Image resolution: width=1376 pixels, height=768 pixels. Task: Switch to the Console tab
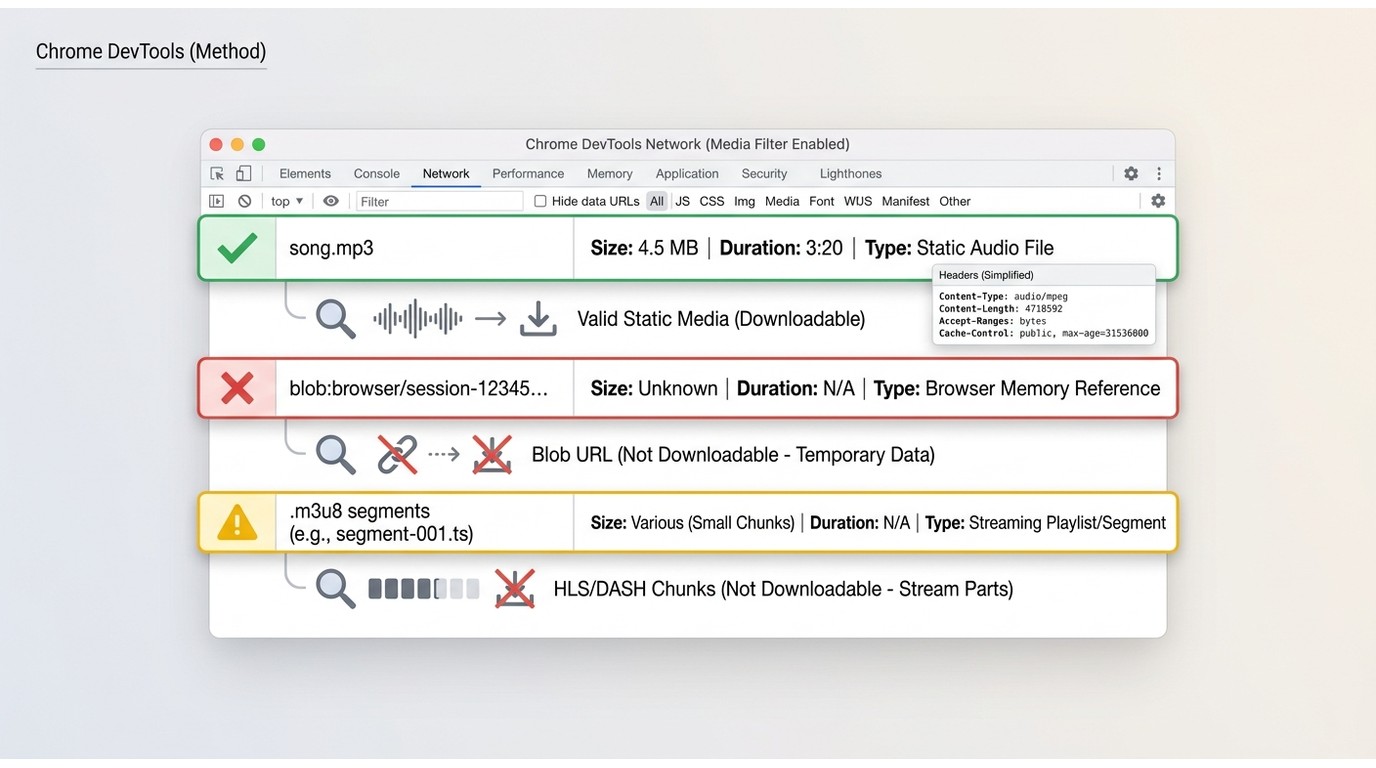click(377, 174)
